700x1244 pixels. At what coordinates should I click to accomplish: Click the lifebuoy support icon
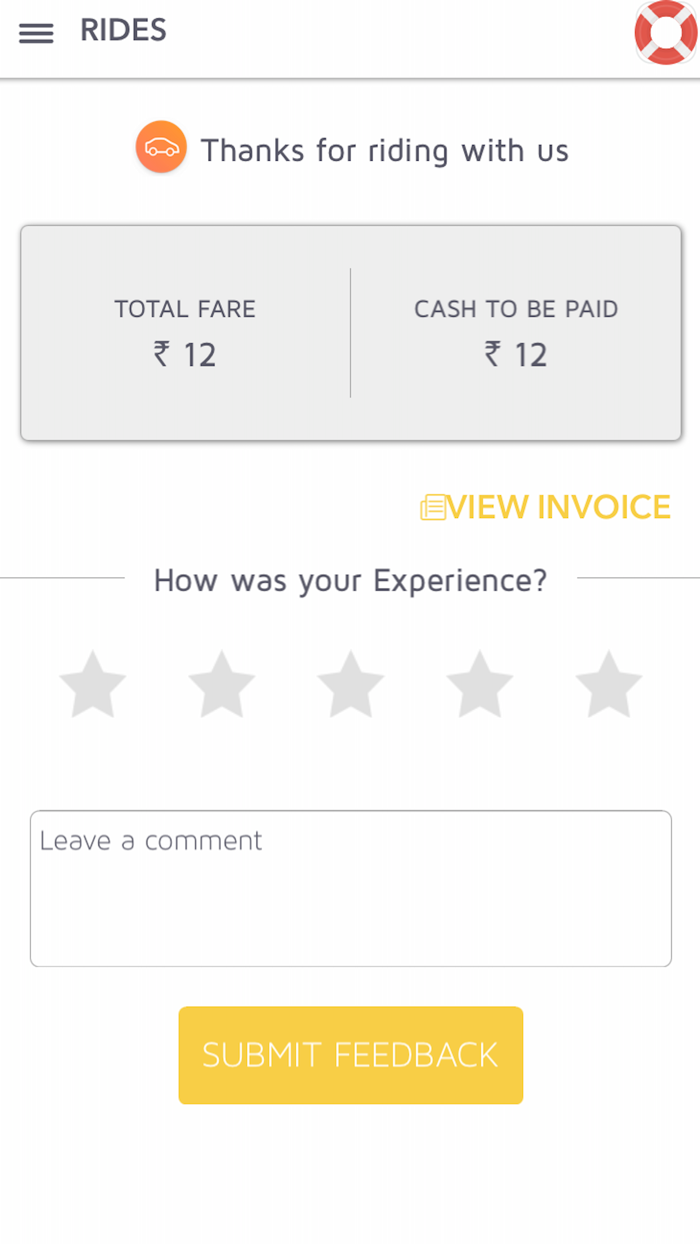(664, 32)
